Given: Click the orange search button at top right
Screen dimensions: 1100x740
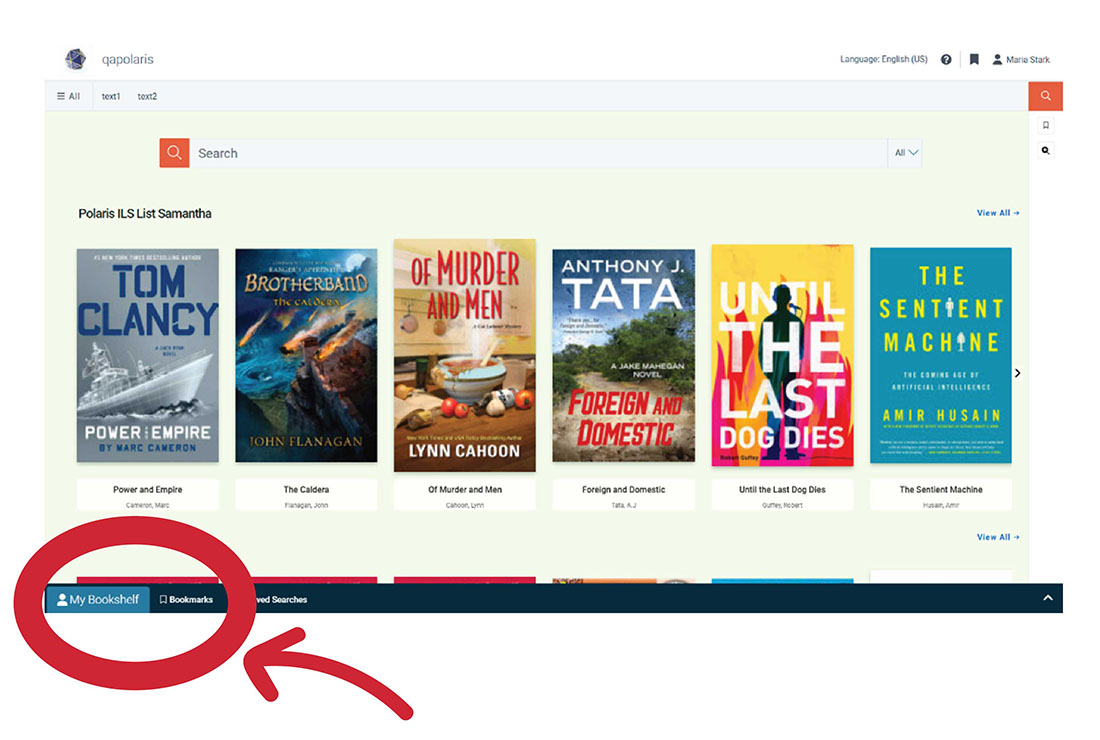Looking at the screenshot, I should point(1045,96).
